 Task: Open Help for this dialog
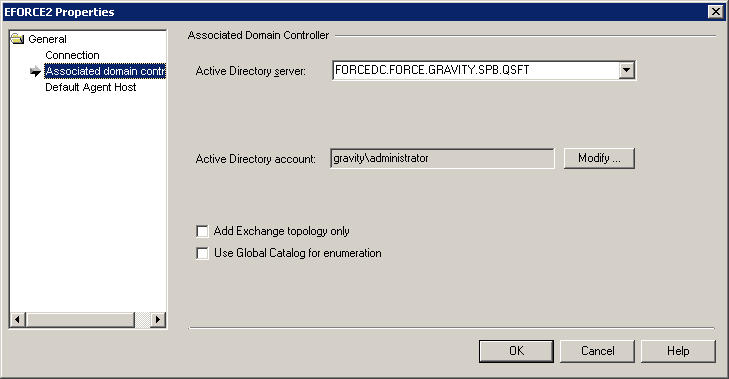click(x=678, y=351)
